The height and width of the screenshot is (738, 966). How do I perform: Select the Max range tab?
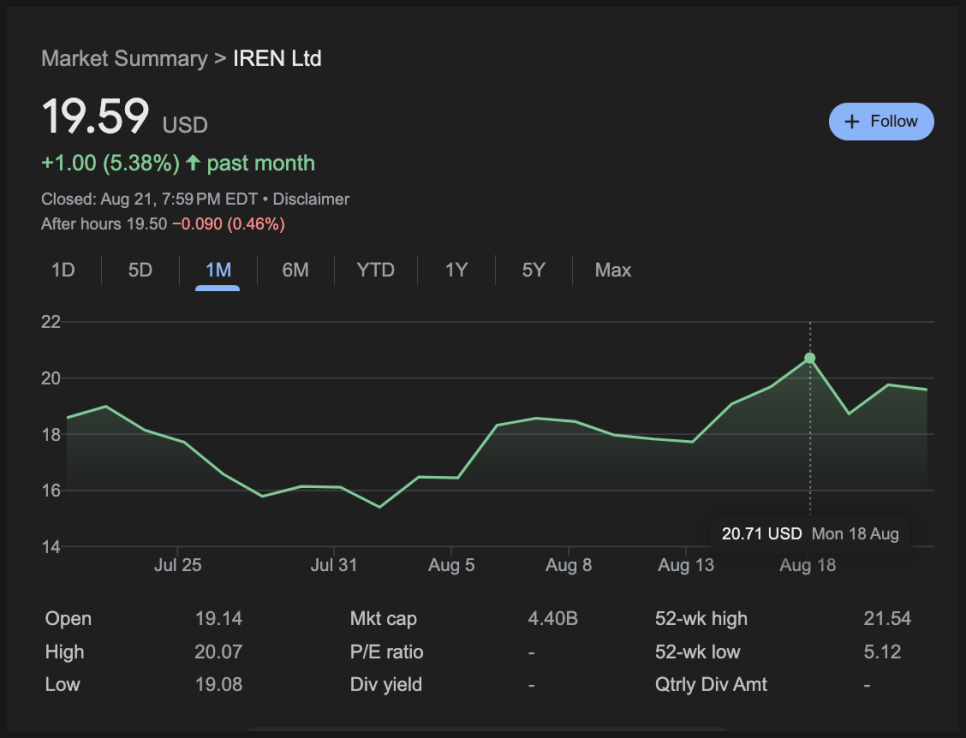[613, 270]
